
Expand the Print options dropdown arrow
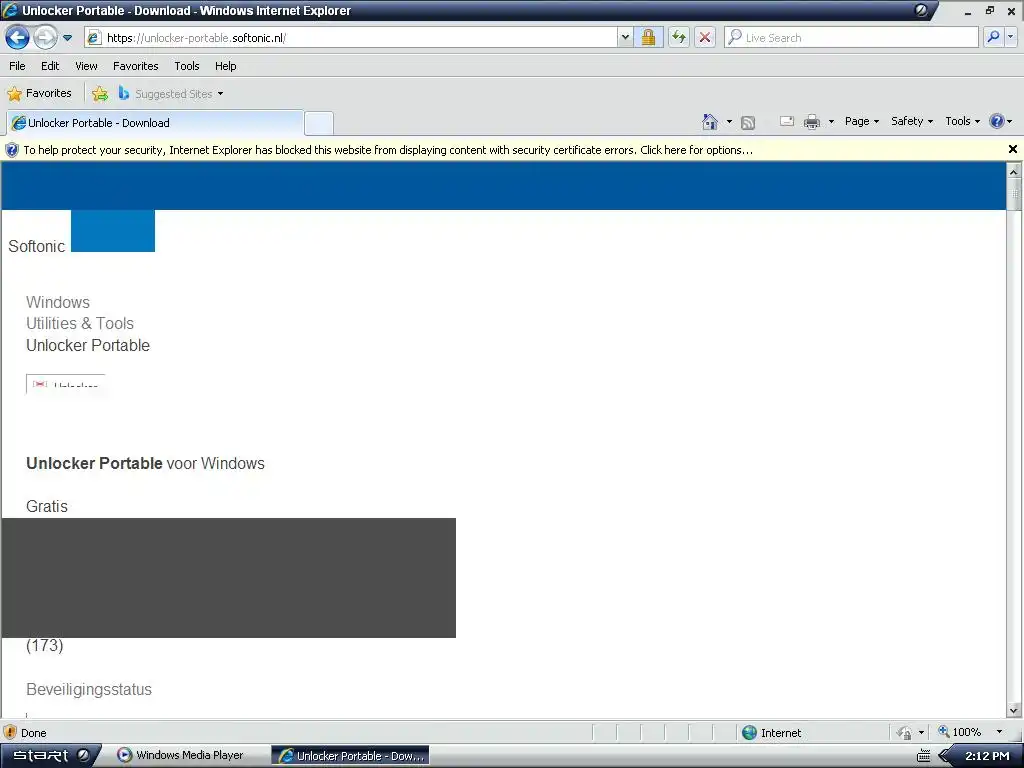(831, 121)
